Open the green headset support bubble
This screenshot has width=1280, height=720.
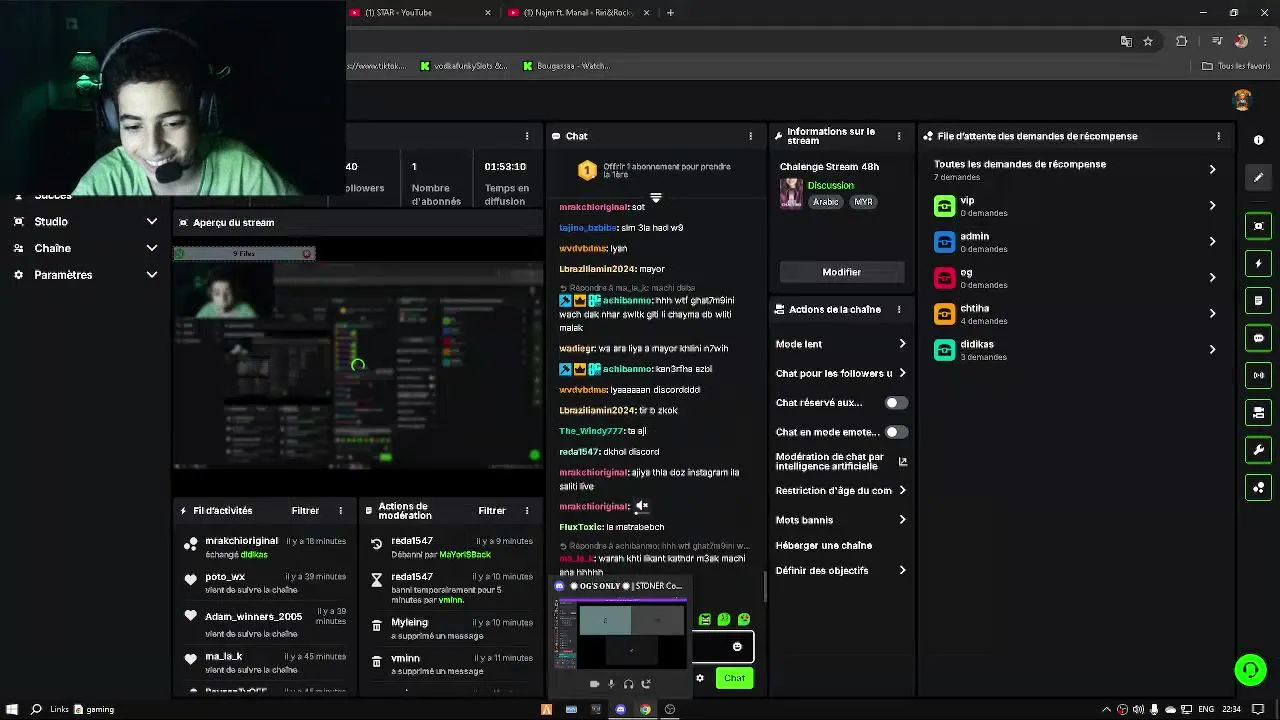pos(1250,670)
